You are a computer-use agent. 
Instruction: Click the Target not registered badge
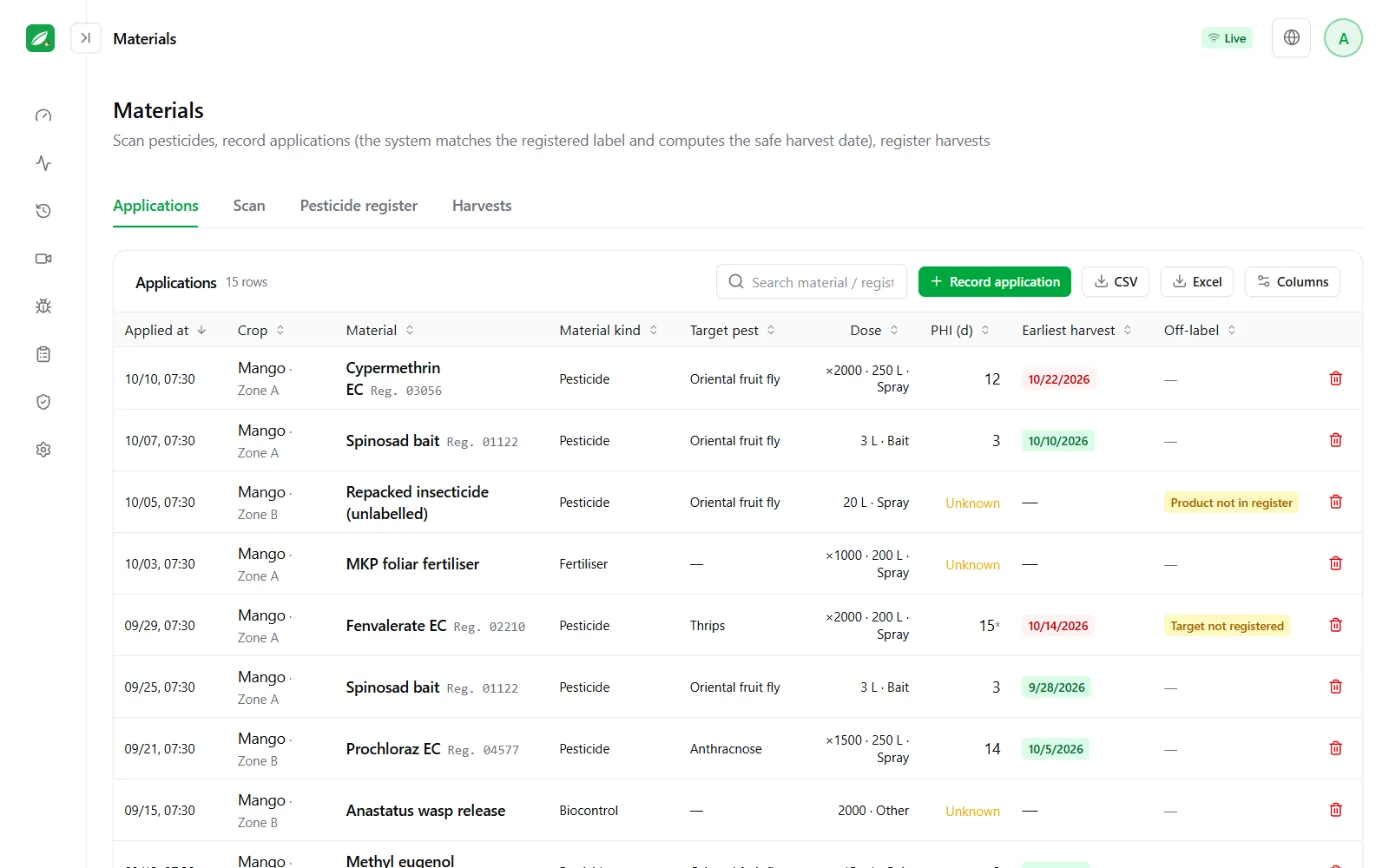pyautogui.click(x=1227, y=625)
